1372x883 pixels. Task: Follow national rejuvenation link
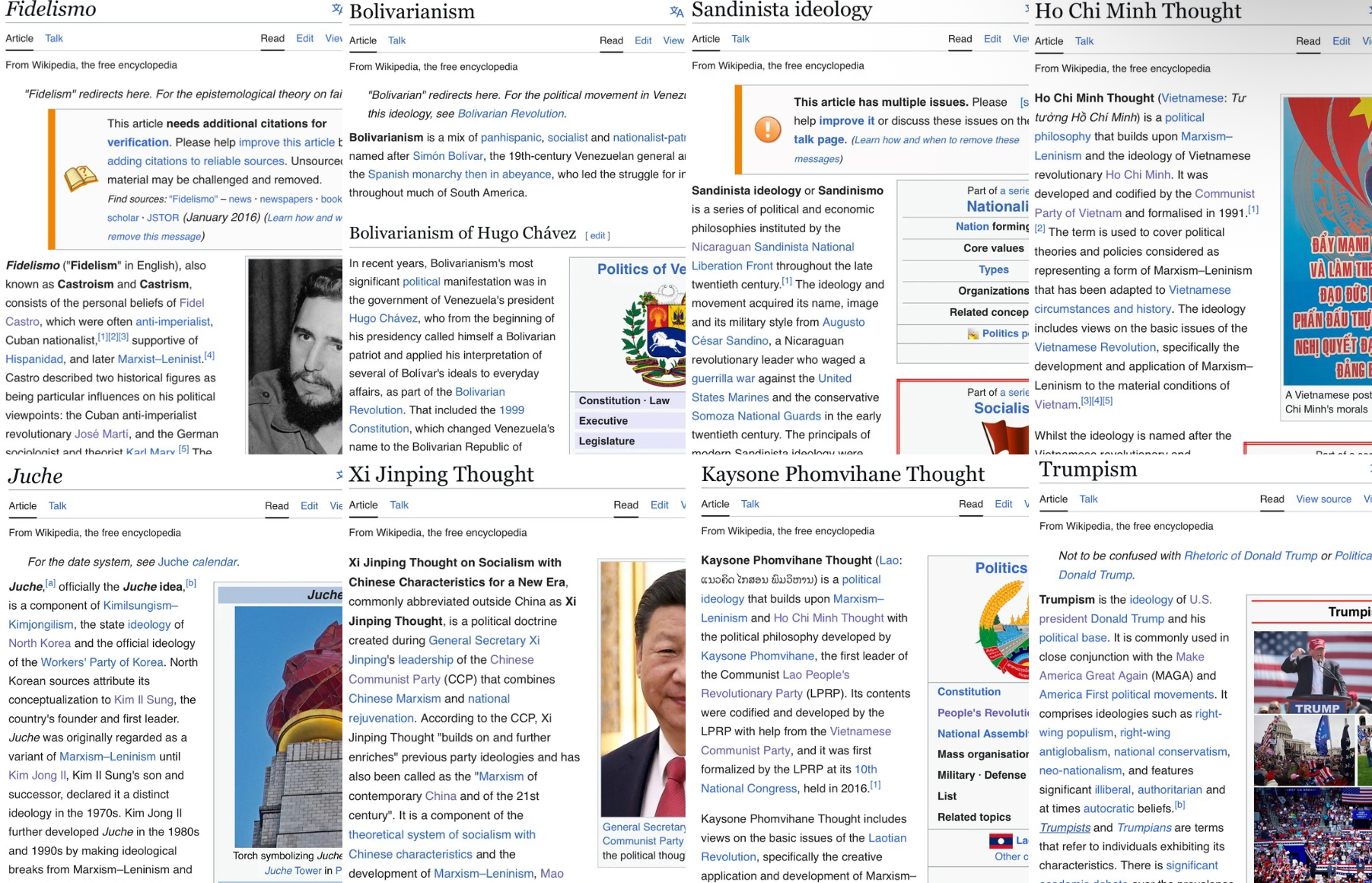pos(429,708)
